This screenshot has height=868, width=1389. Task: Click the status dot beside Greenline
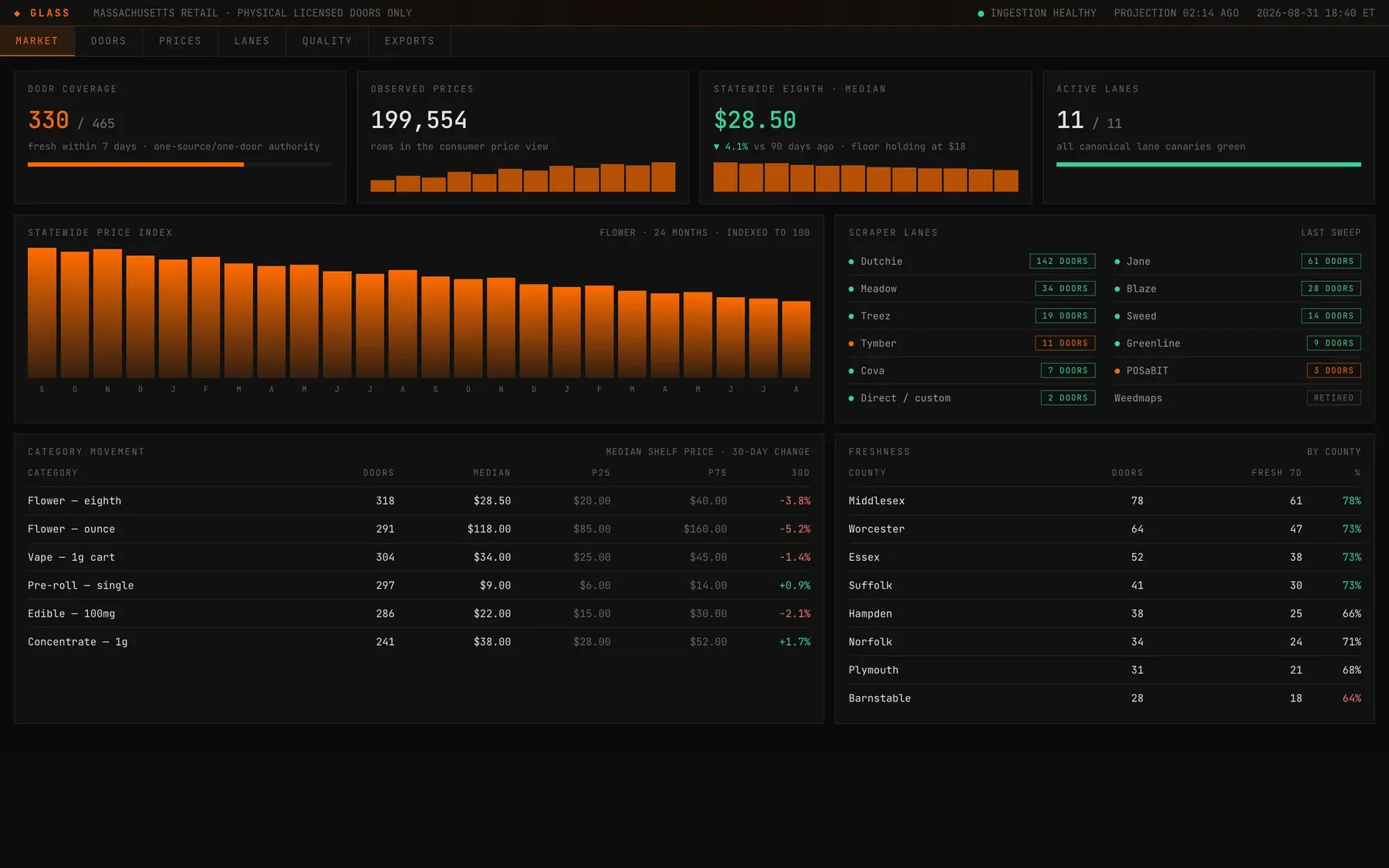[x=1117, y=343]
